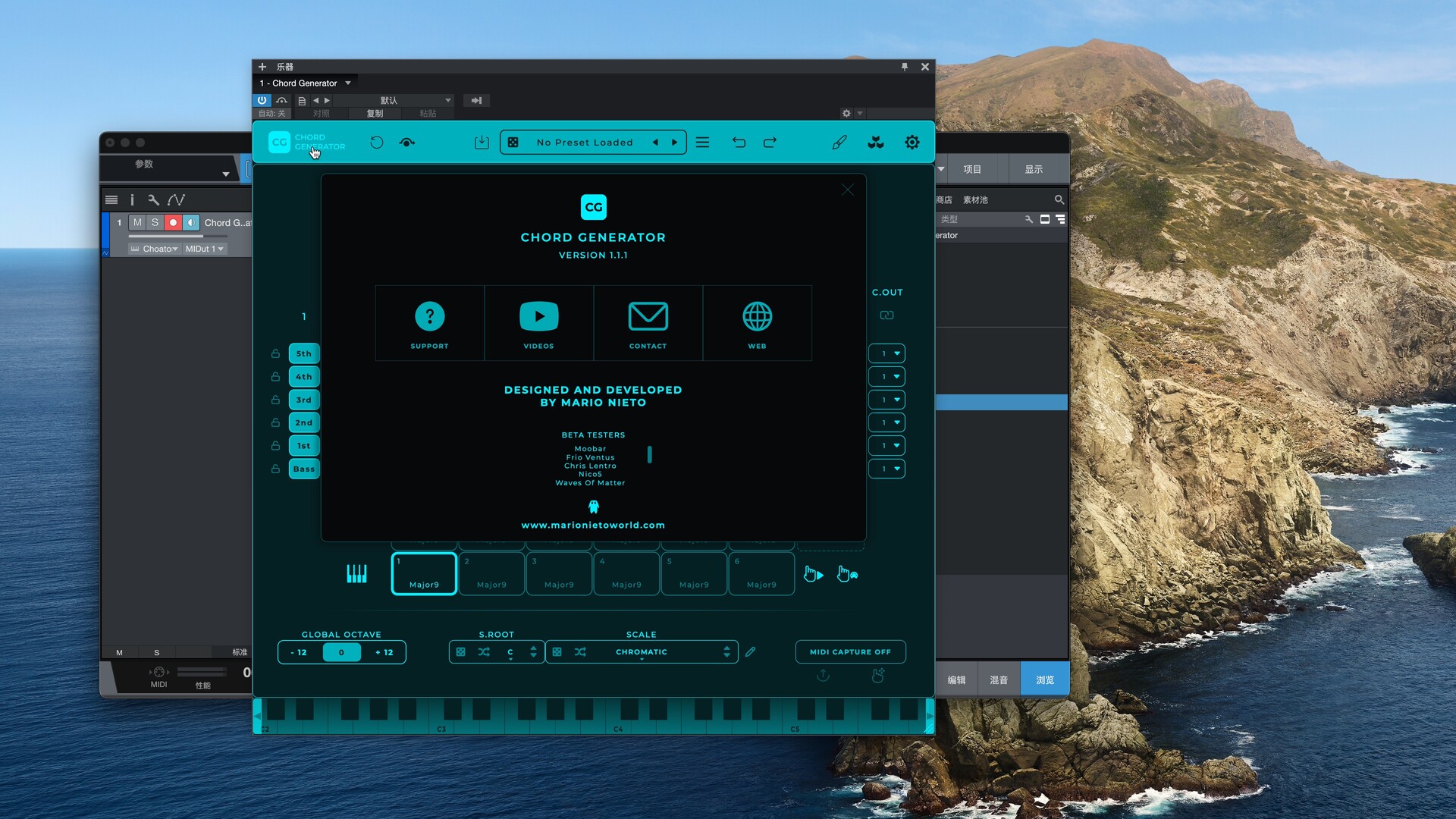
Task: Step the S.ROOT note C selector
Action: (x=533, y=652)
